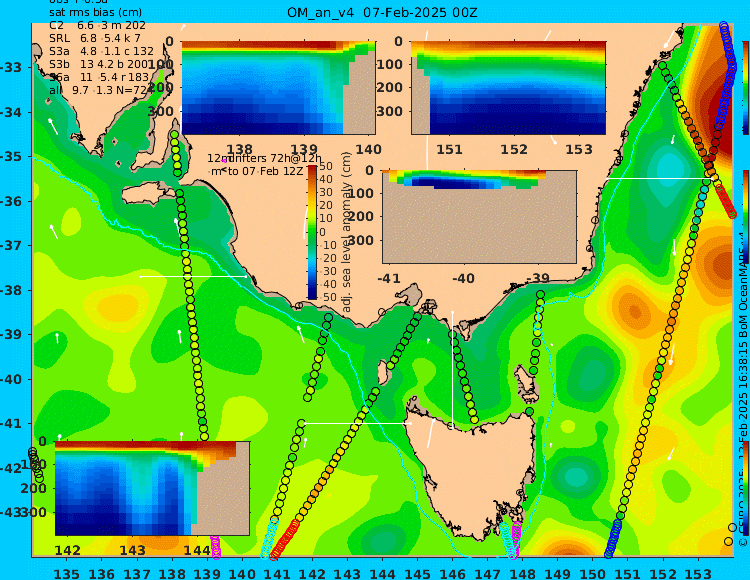Open the depth section inset spanning -41 to -39
This screenshot has width=750, height=580.
coord(479,217)
